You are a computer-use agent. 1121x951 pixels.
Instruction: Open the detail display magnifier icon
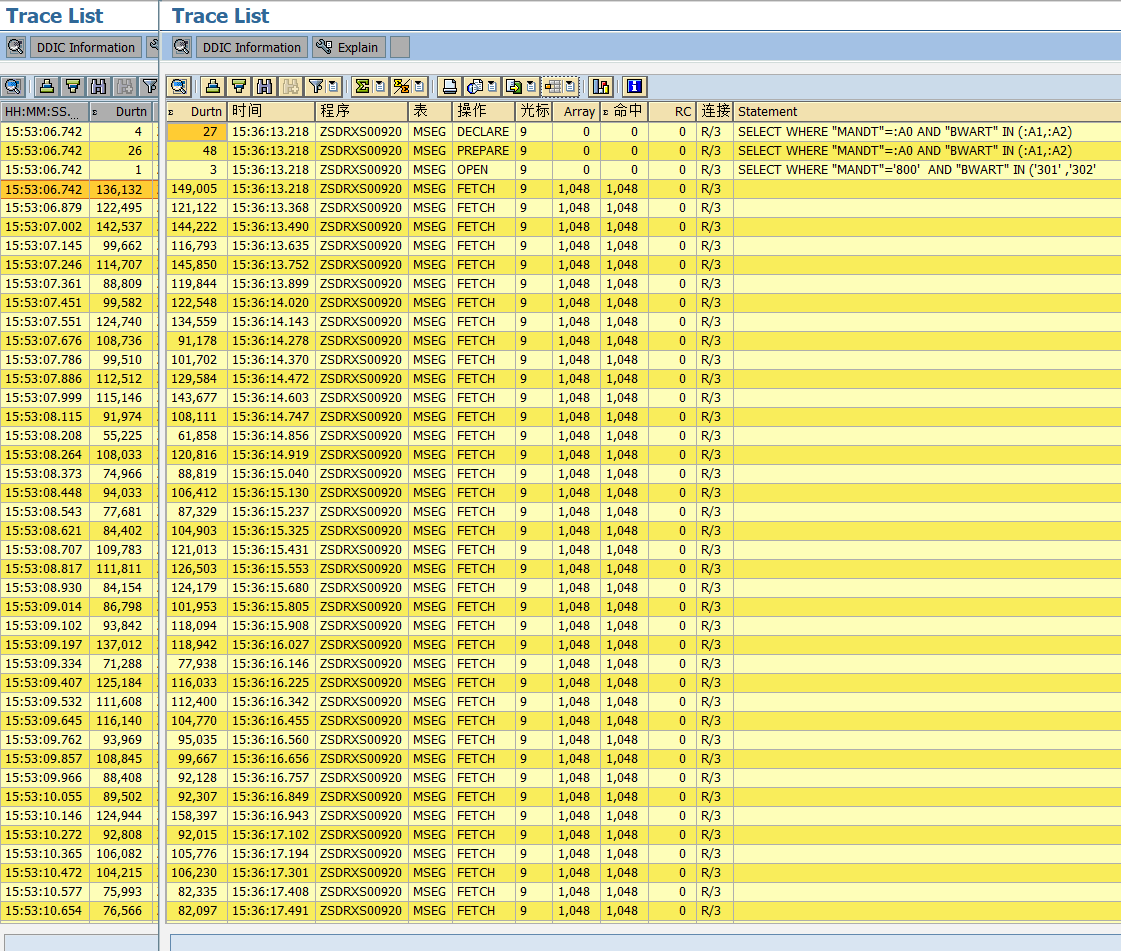click(x=179, y=87)
